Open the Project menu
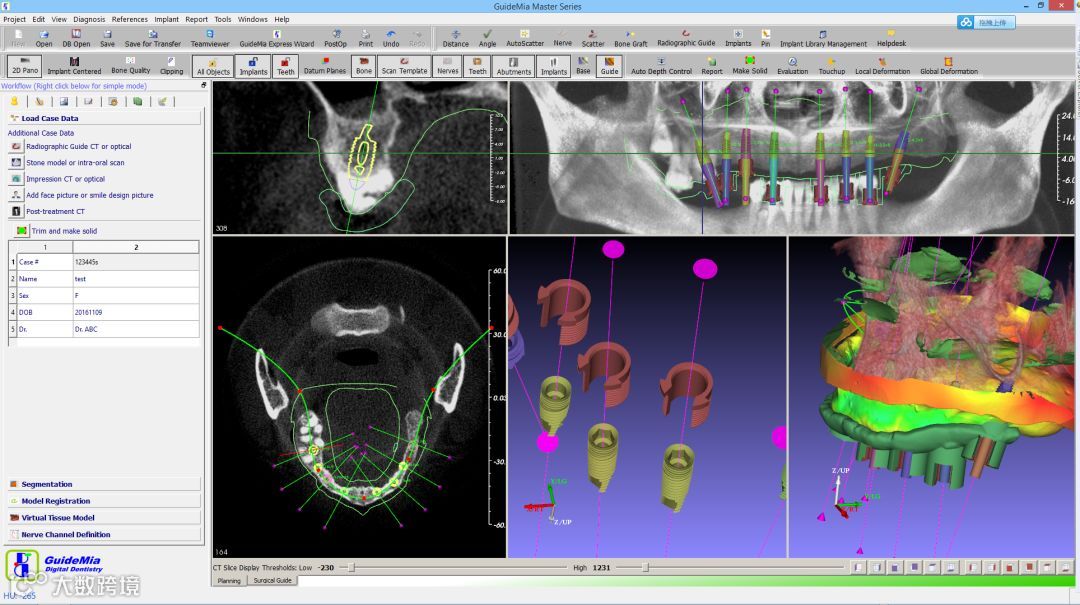Screen dimensions: 1080x605 point(14,19)
